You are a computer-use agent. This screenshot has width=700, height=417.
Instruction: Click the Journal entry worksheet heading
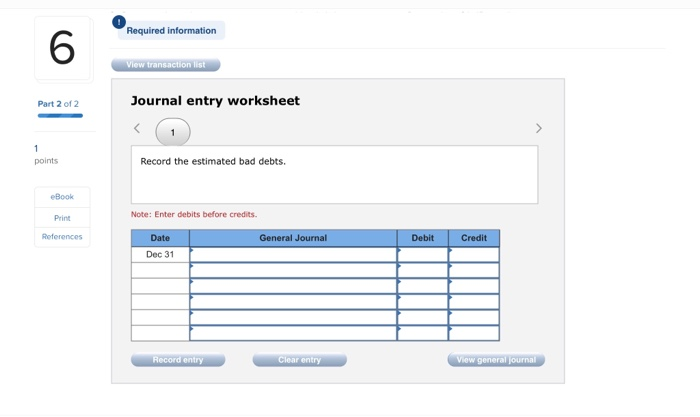coord(215,101)
